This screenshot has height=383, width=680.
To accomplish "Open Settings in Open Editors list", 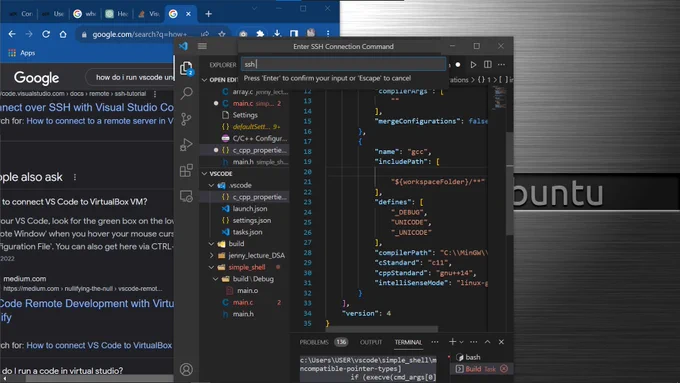I will pos(245,115).
